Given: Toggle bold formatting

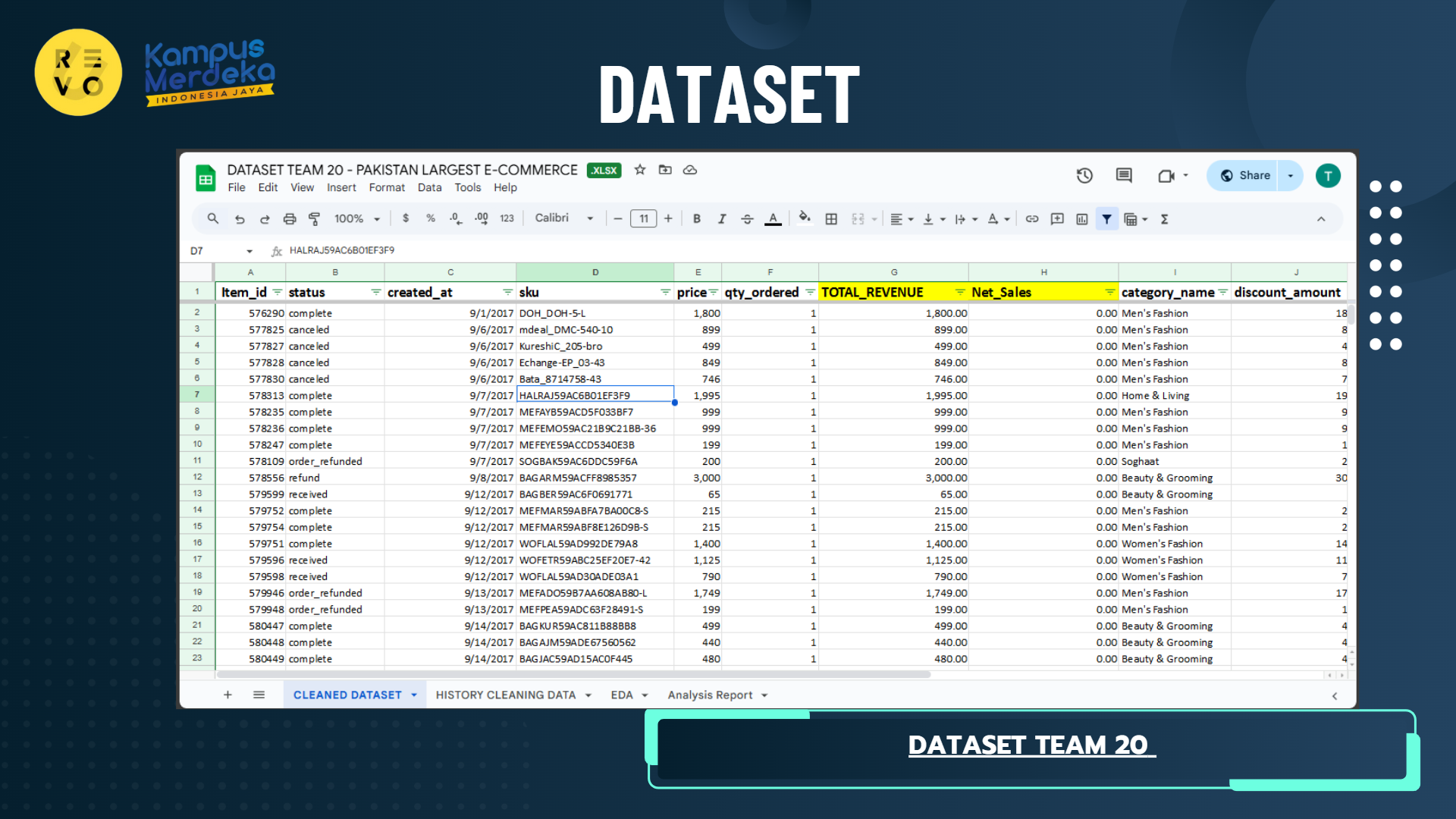Looking at the screenshot, I should coord(697,218).
